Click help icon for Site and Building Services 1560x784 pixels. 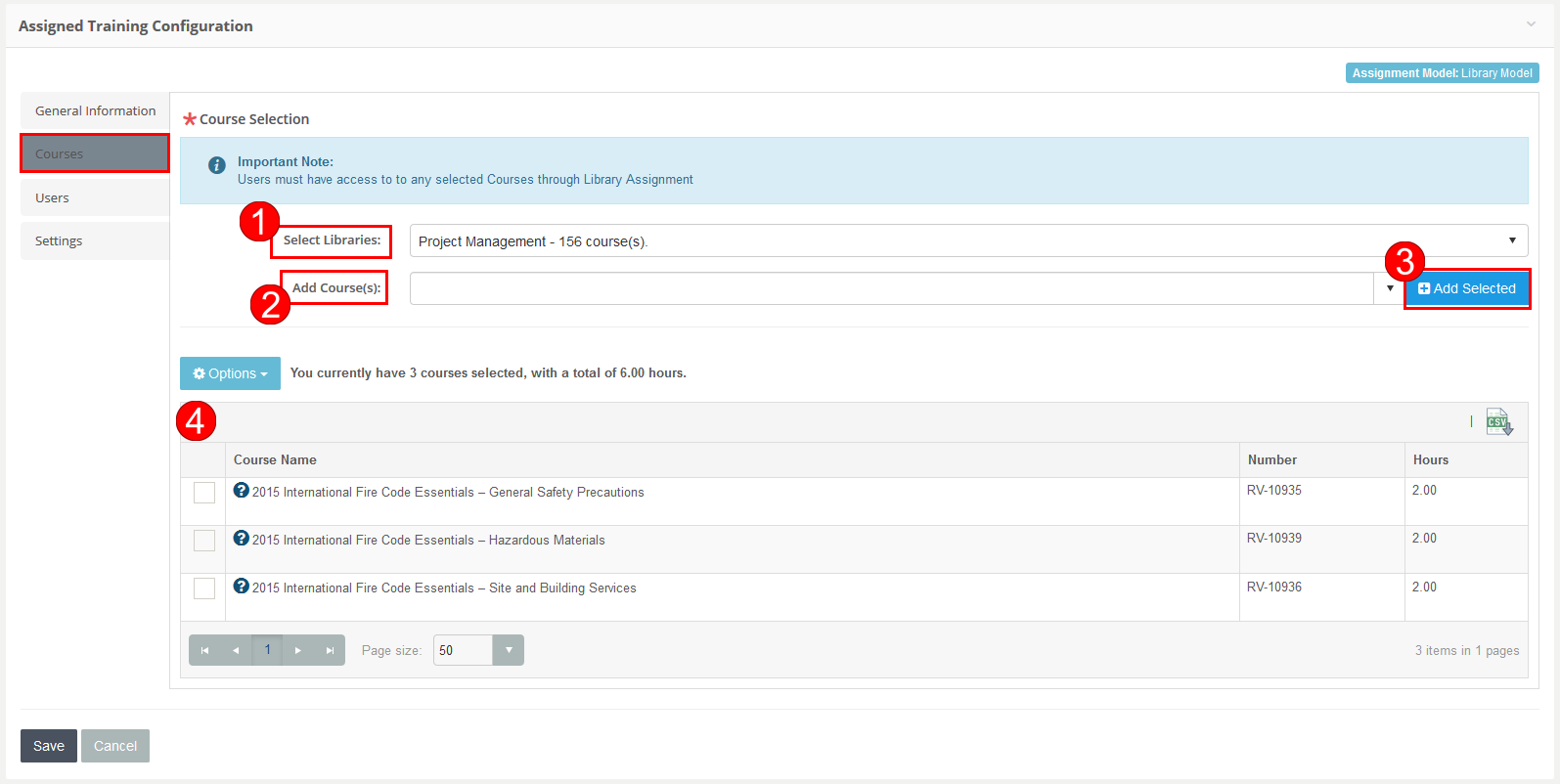click(242, 587)
